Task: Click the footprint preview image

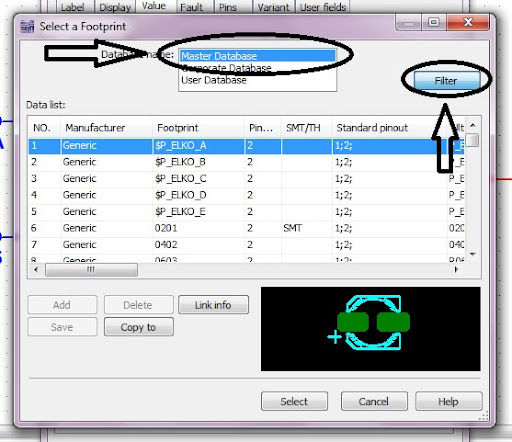Action: [x=371, y=329]
